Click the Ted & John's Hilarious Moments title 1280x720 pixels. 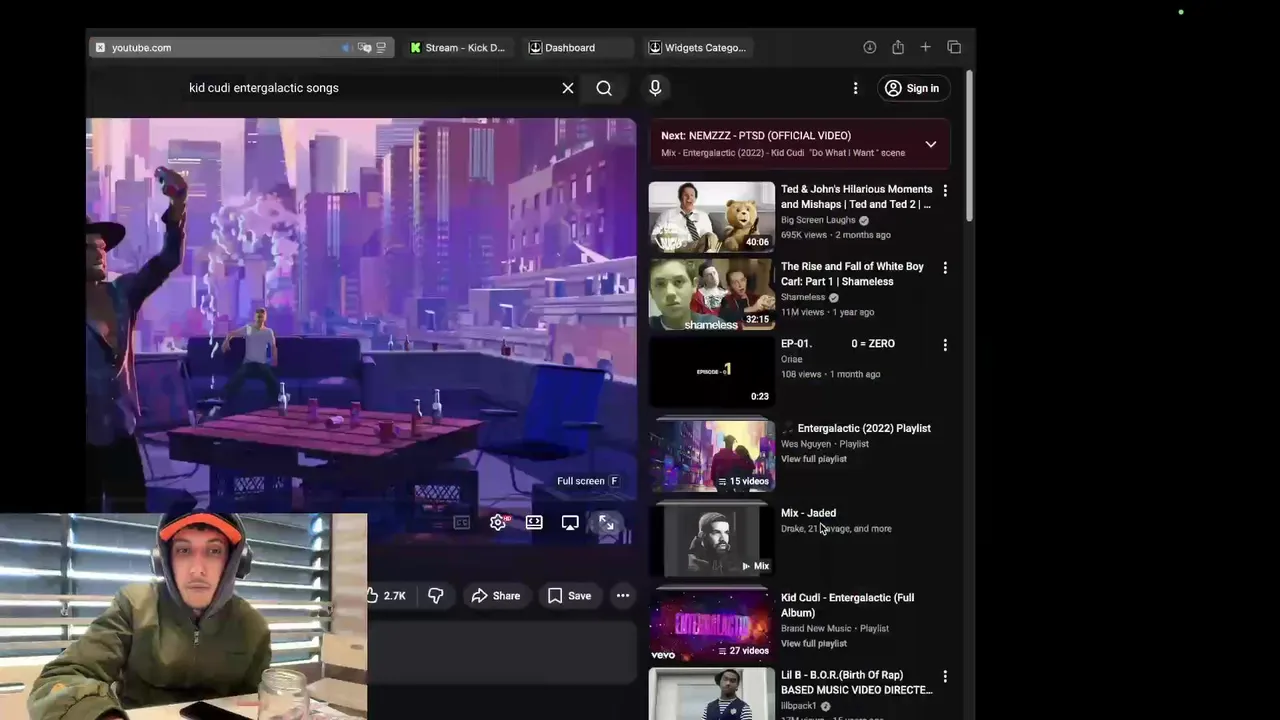coord(856,196)
